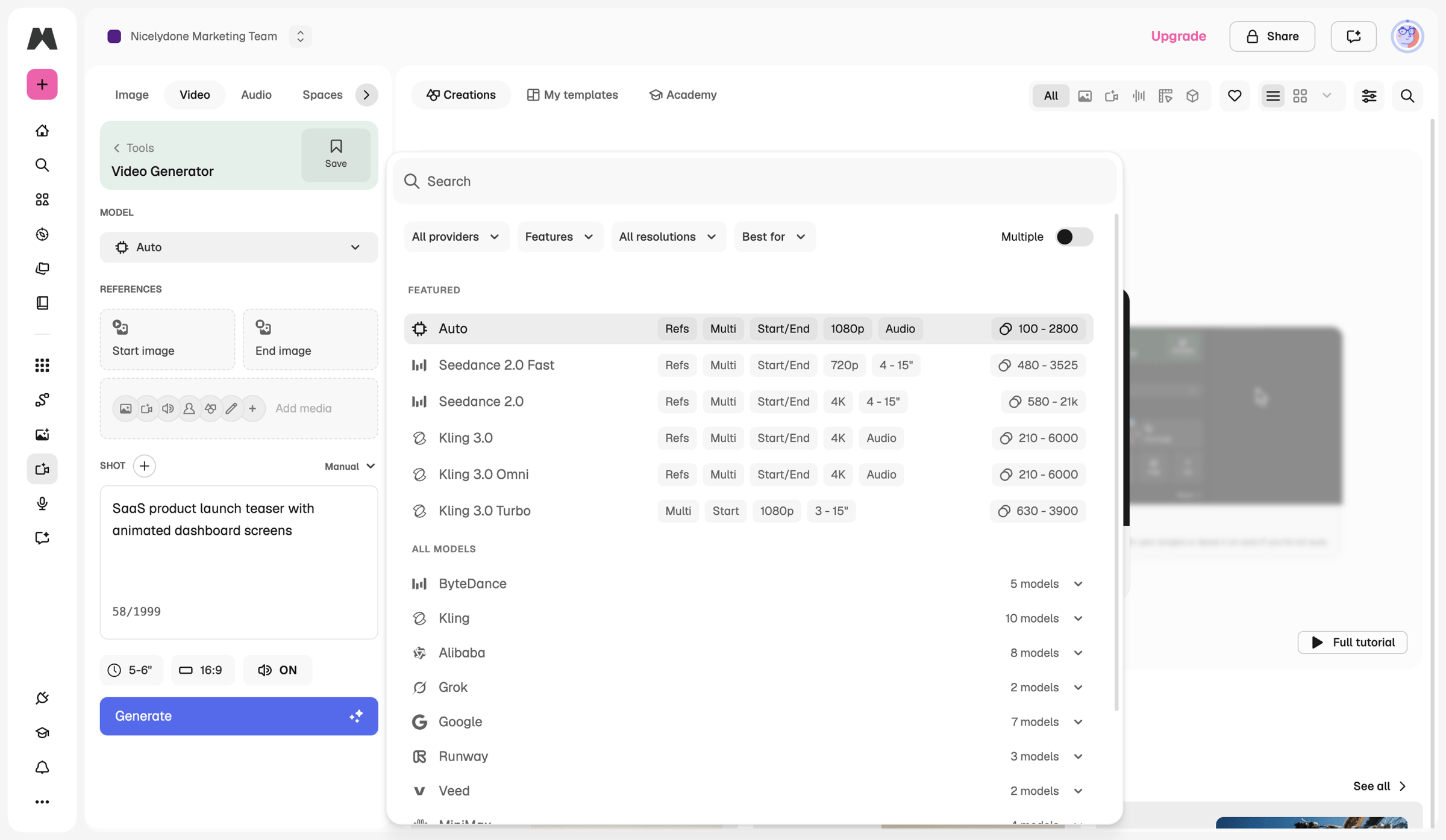Click the person icon in Add media row
1446x840 pixels.
click(x=189, y=409)
